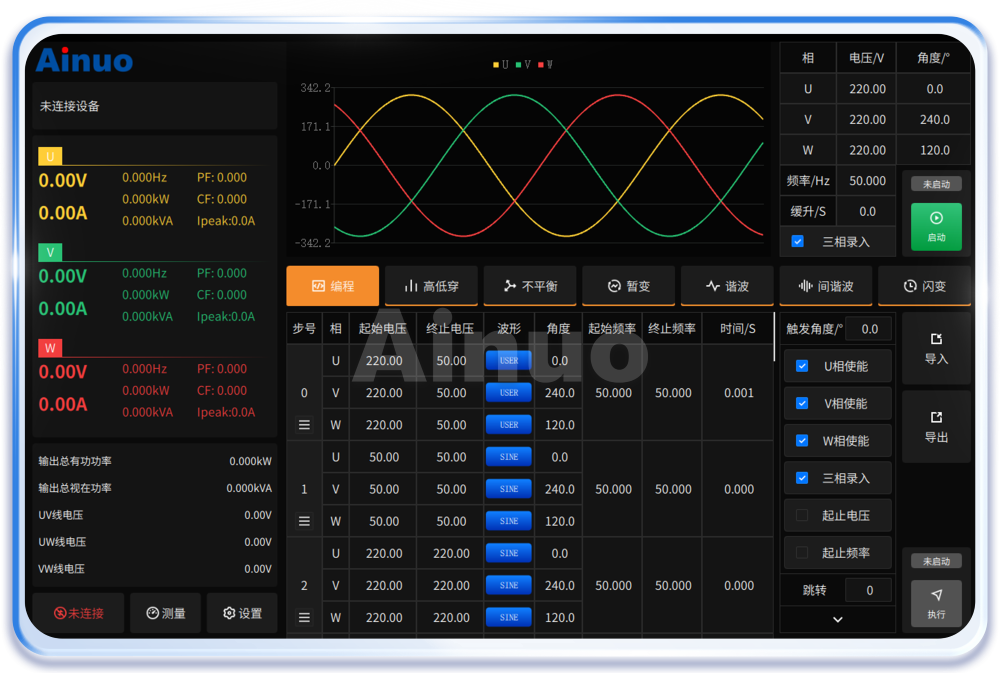Click the 导入 import icon button
The height and width of the screenshot is (673, 1000).
tap(936, 348)
